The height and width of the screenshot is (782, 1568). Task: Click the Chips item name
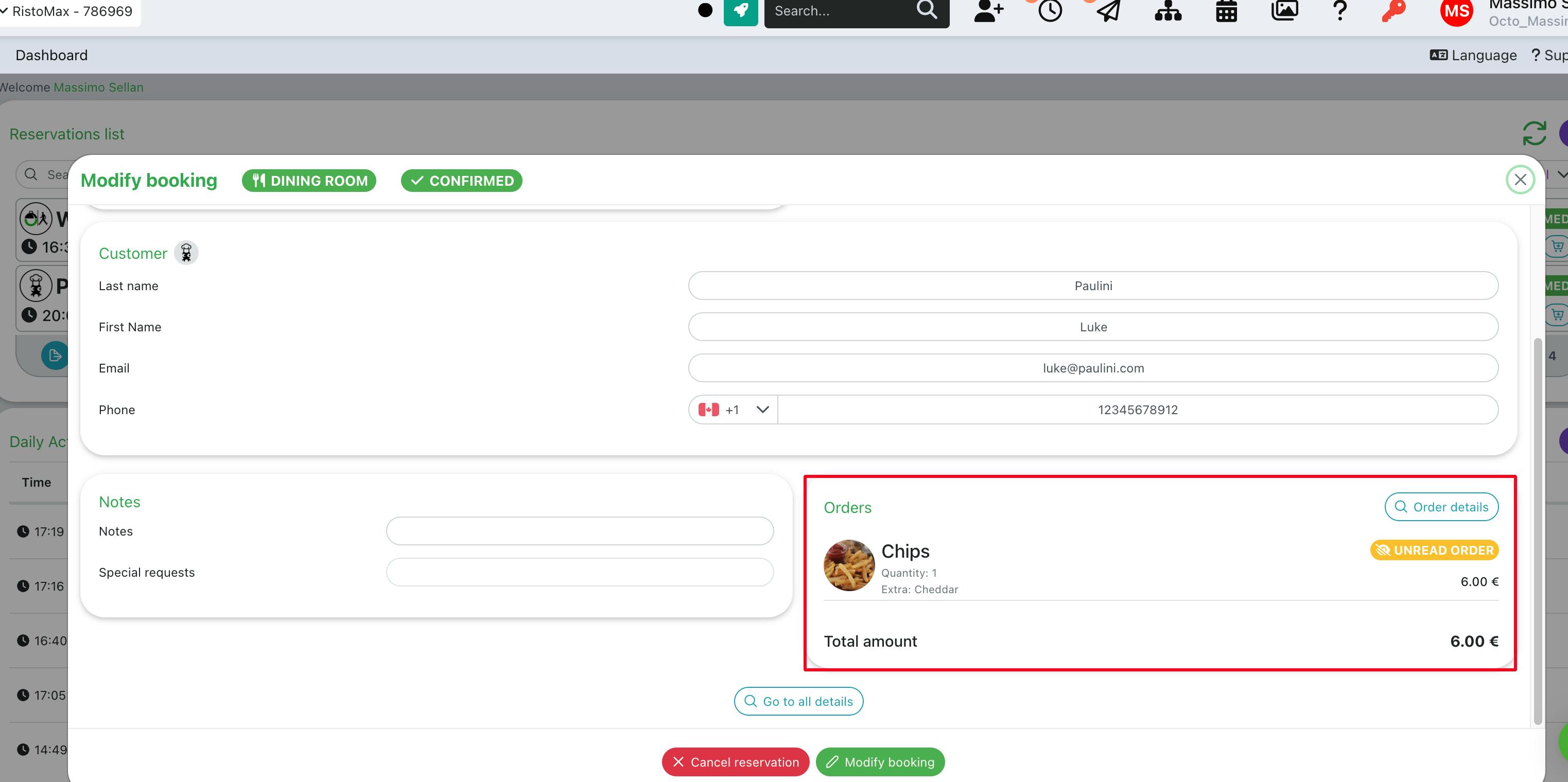(905, 551)
